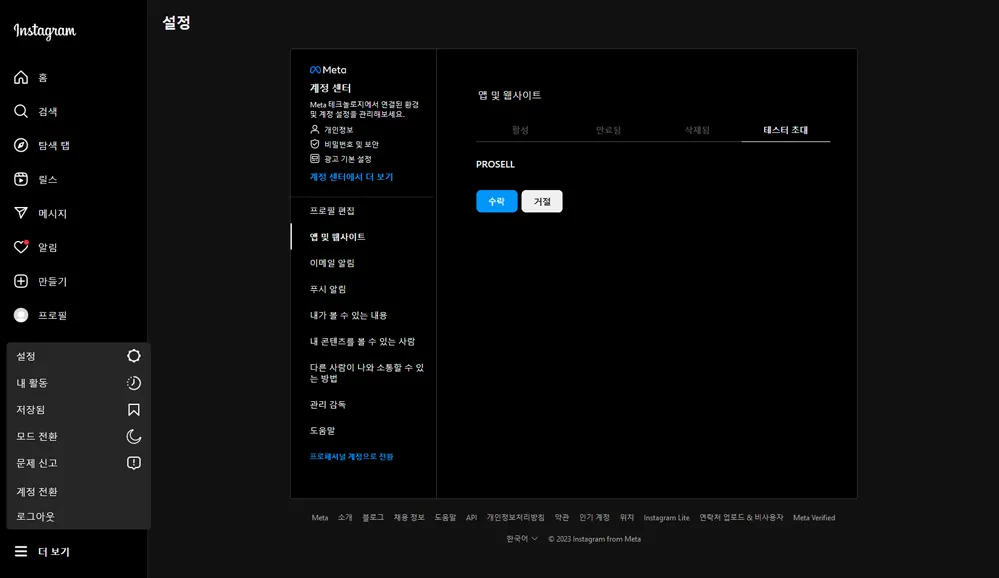999x578 pixels.
Task: Click the 약관 footer link
Action: tap(561, 517)
